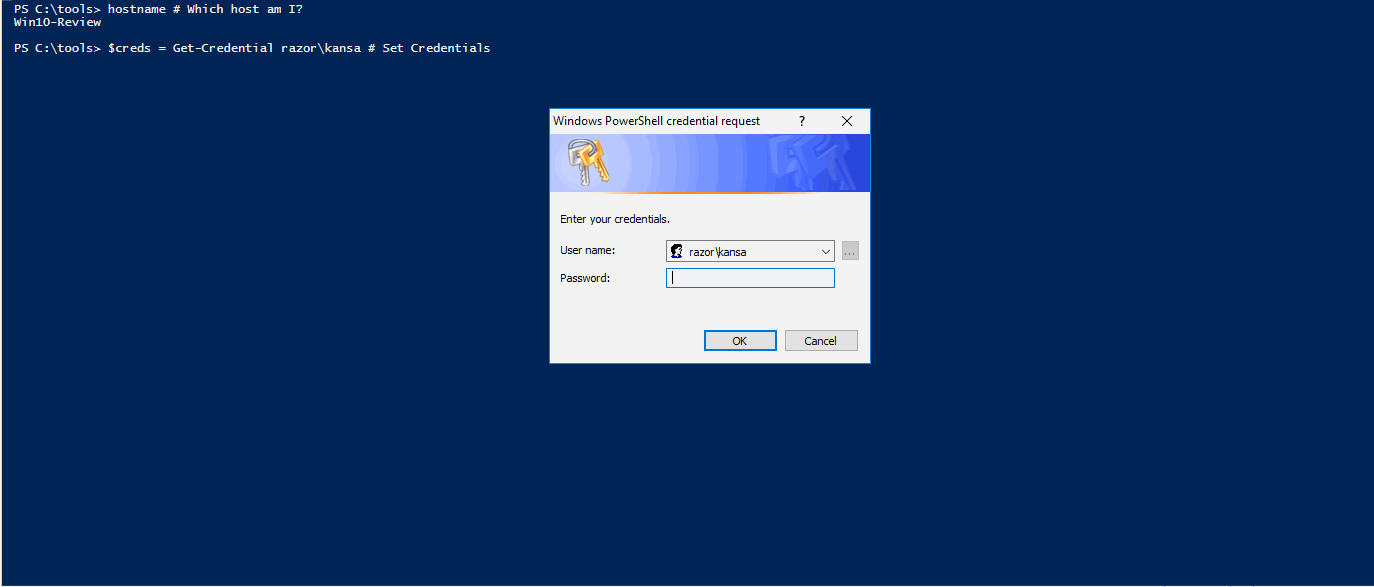Click the OK button in credential dialog
The image size is (1374, 587).
tap(740, 341)
